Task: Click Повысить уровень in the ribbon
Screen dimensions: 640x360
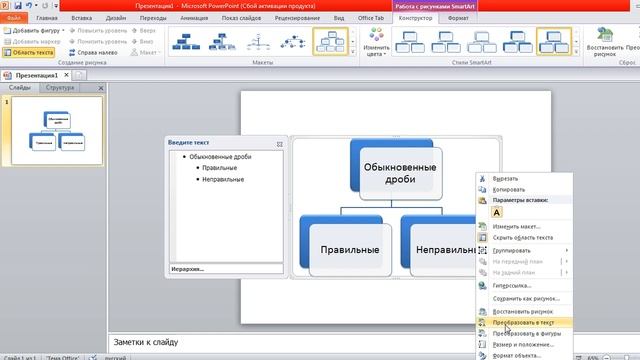Action: 98,31
